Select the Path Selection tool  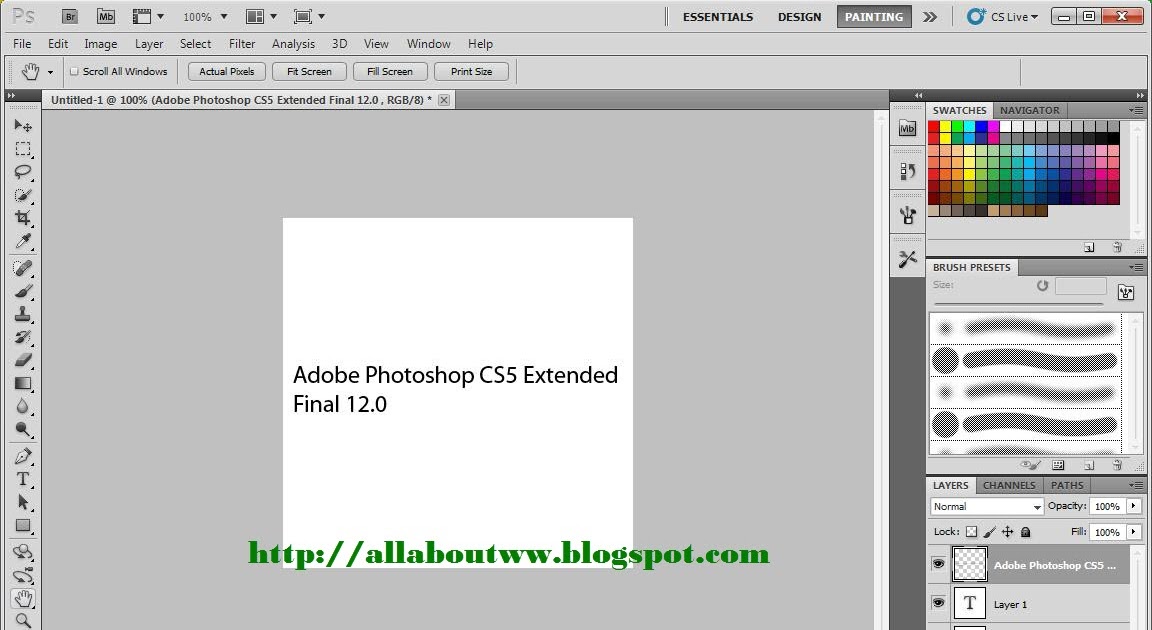point(23,502)
